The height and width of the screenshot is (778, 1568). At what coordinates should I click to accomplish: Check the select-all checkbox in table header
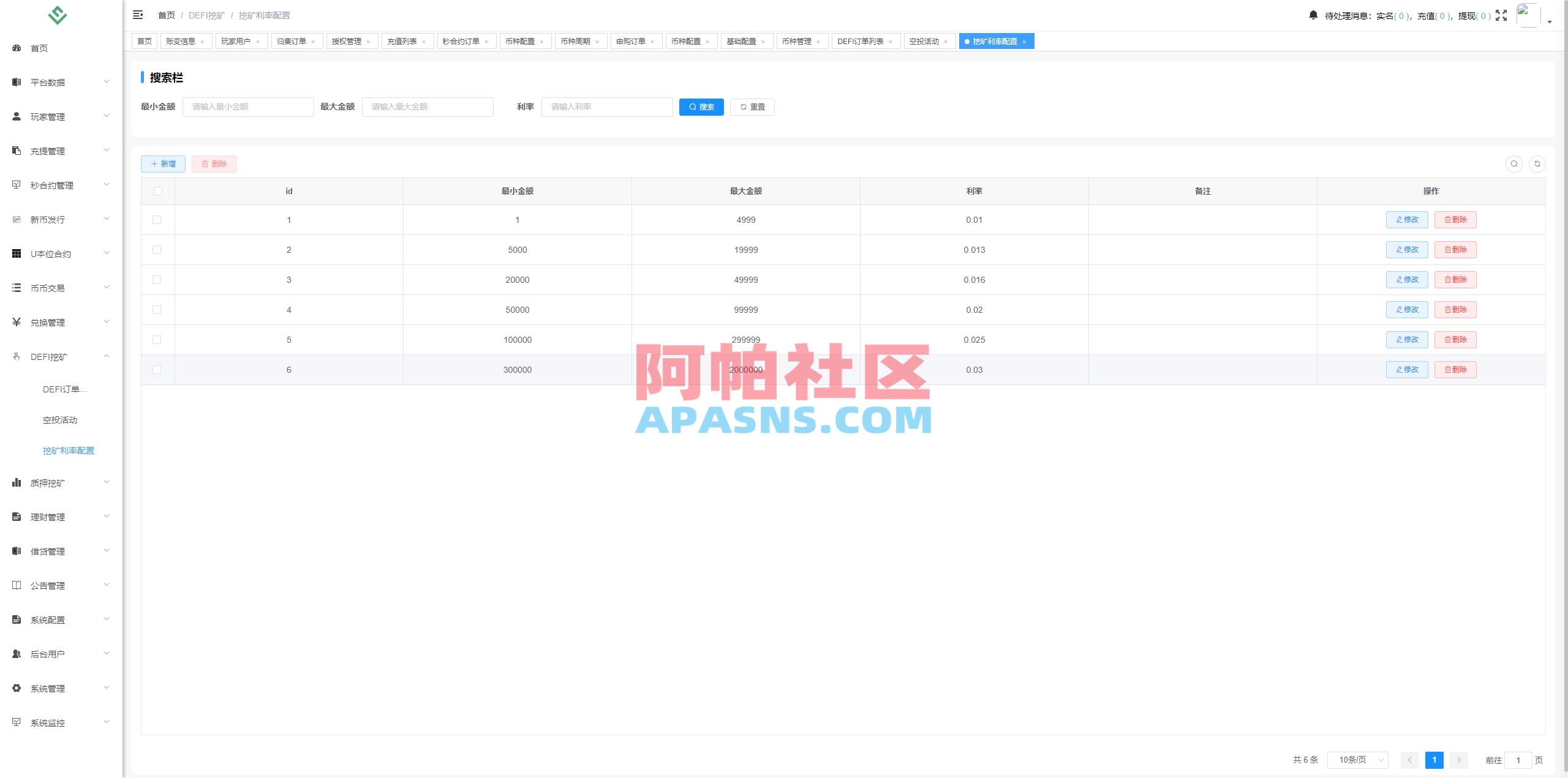[158, 191]
